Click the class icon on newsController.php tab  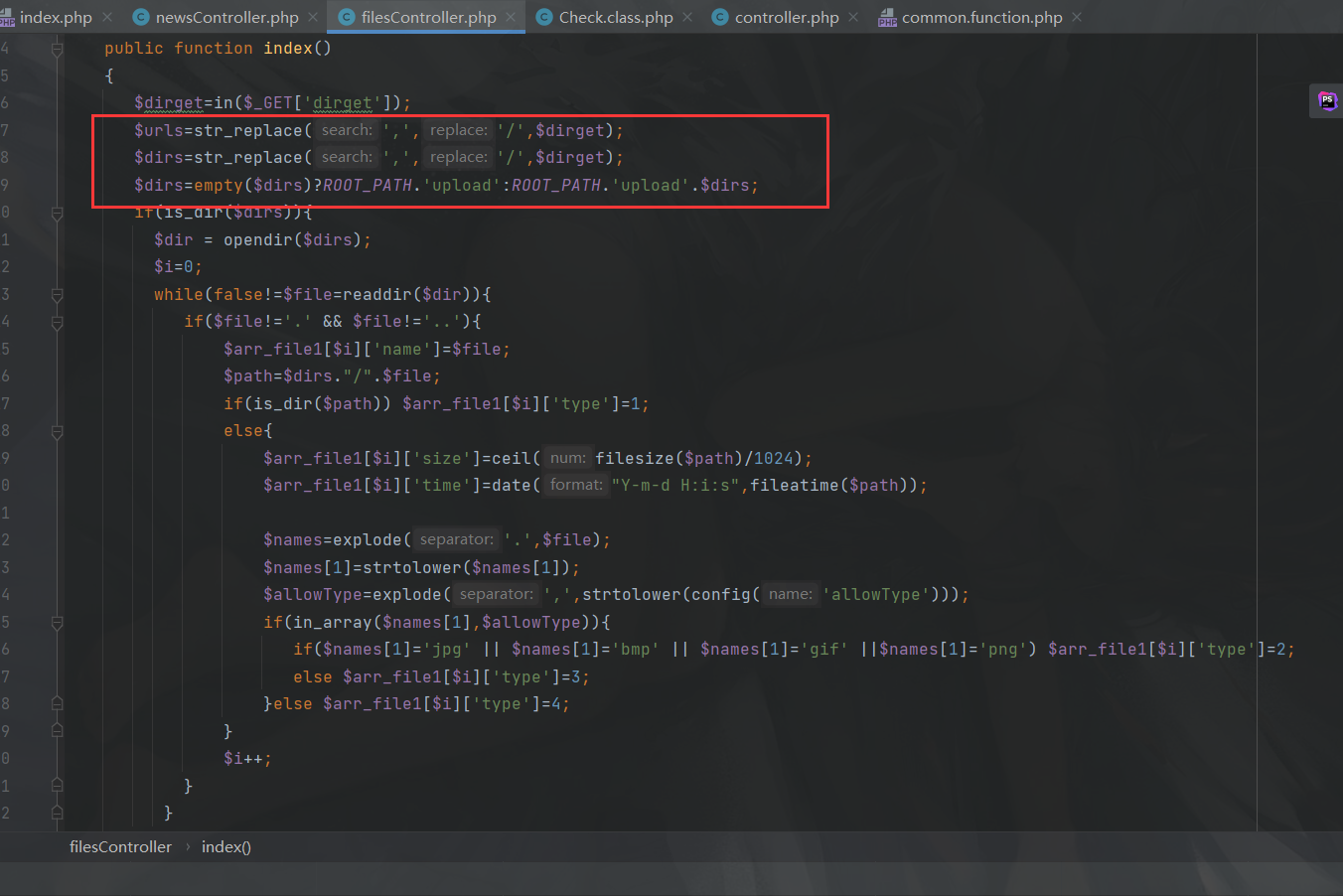click(x=140, y=17)
